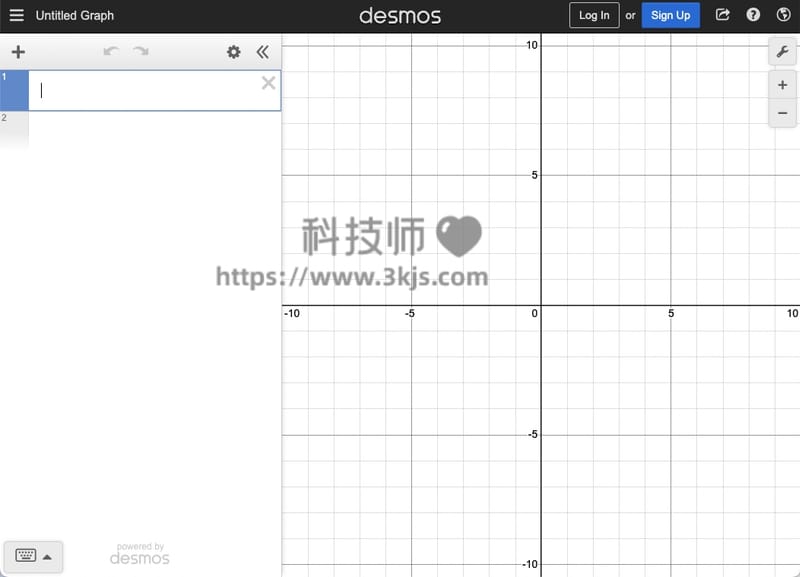The height and width of the screenshot is (577, 800).
Task: Click the expression 1 number tab
Action: [x=14, y=90]
